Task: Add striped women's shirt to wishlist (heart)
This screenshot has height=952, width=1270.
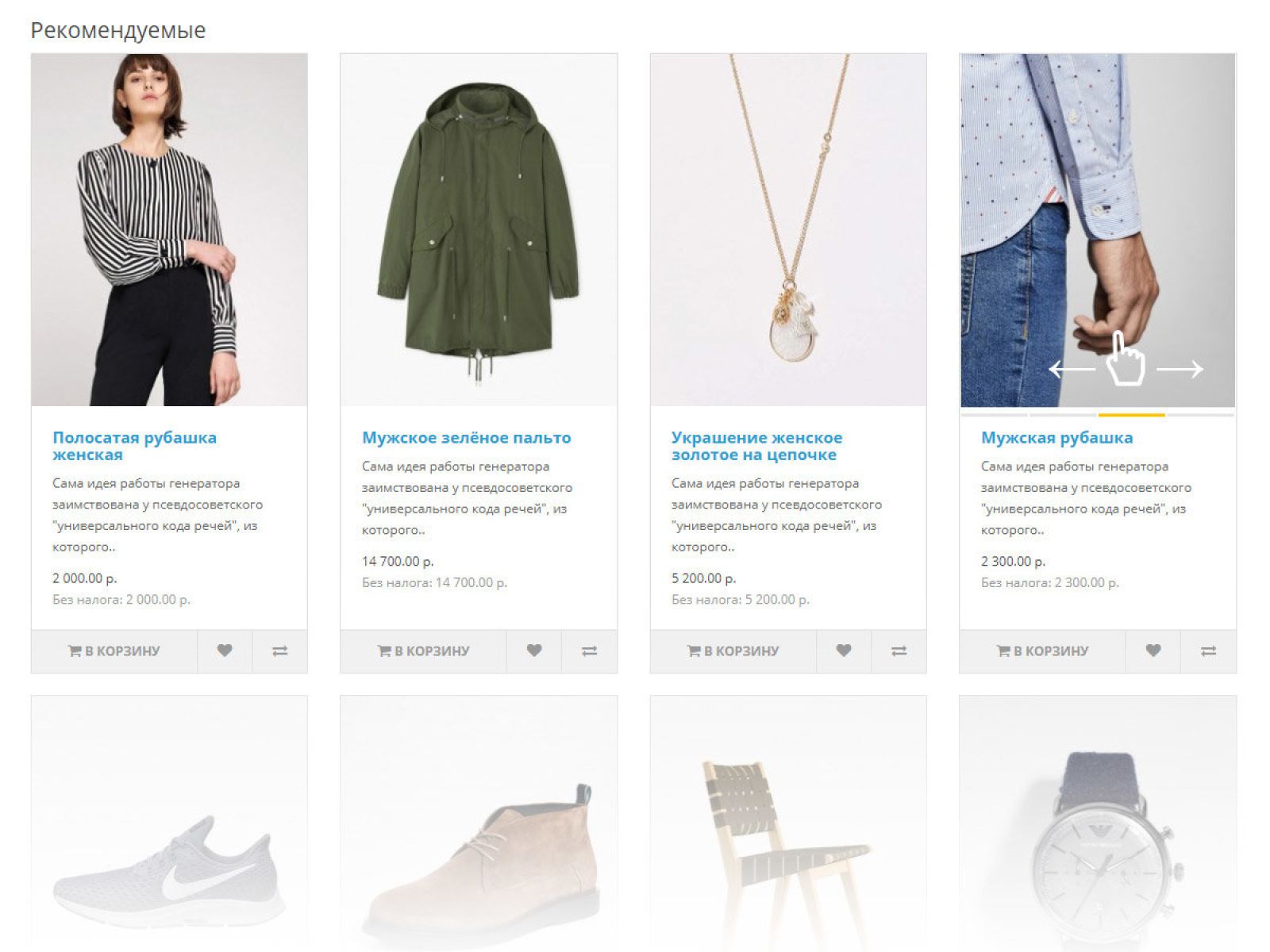Action: pos(225,651)
